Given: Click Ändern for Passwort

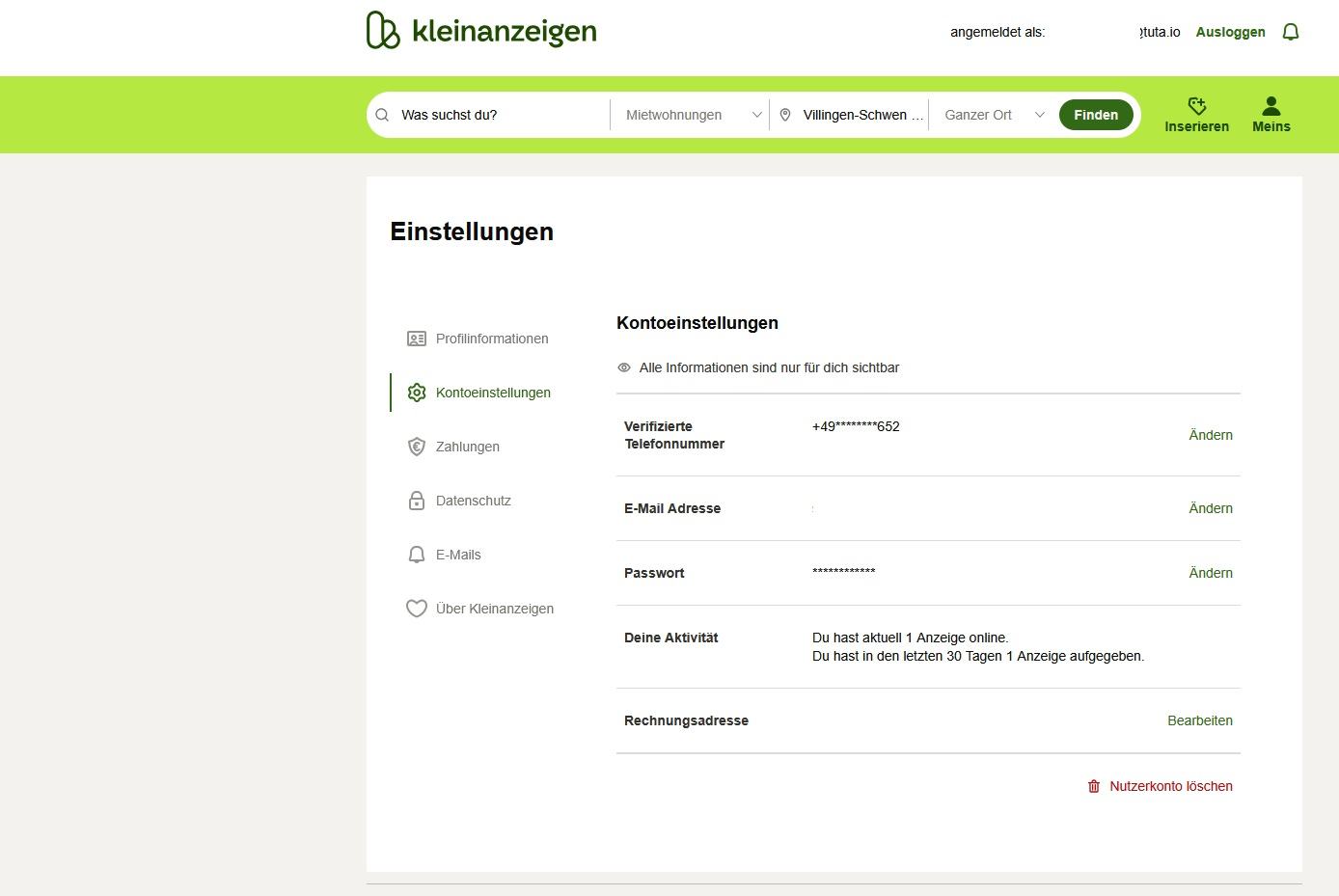Looking at the screenshot, I should 1211,573.
